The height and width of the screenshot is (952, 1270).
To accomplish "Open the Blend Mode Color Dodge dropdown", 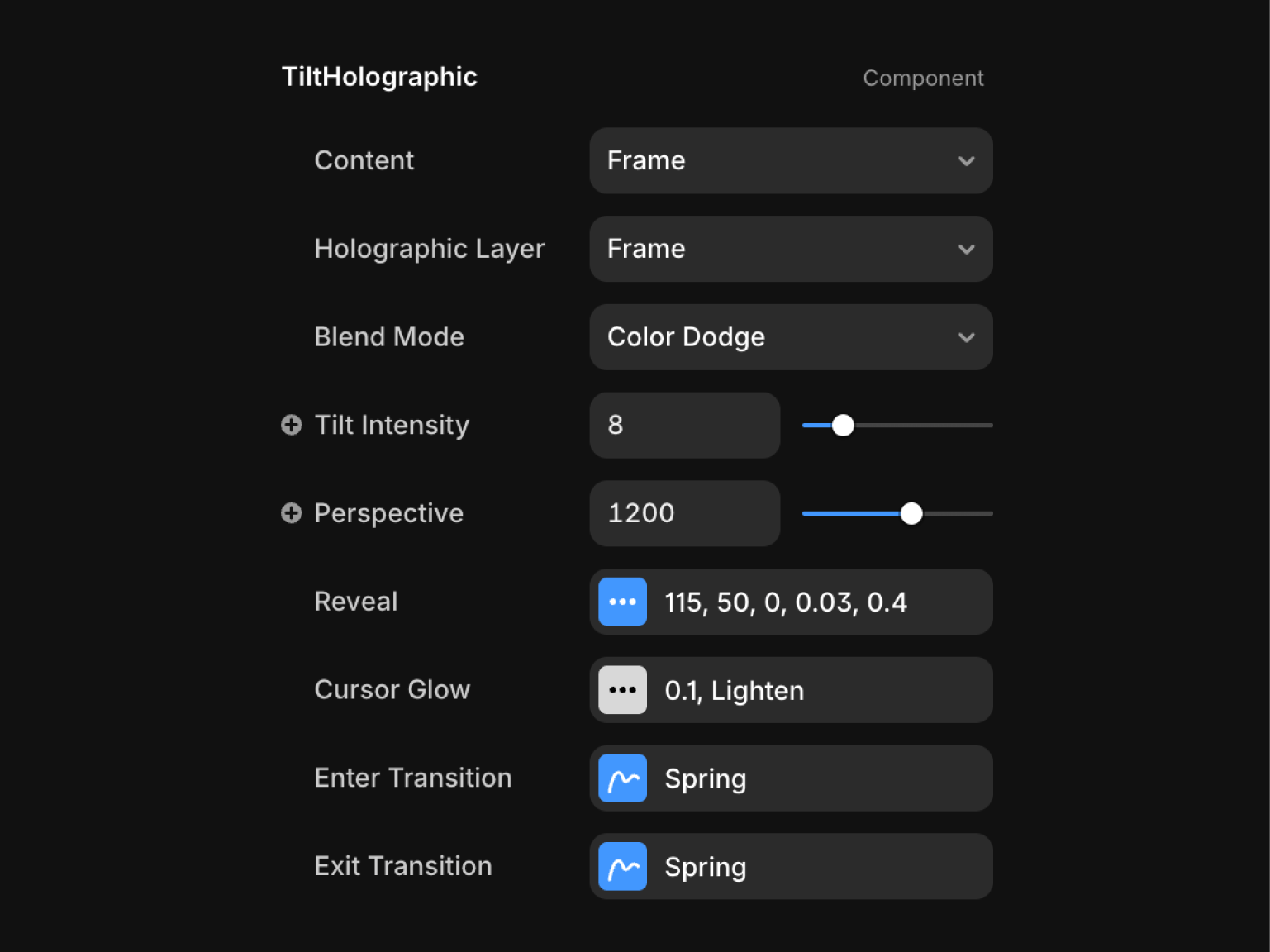I will click(790, 337).
